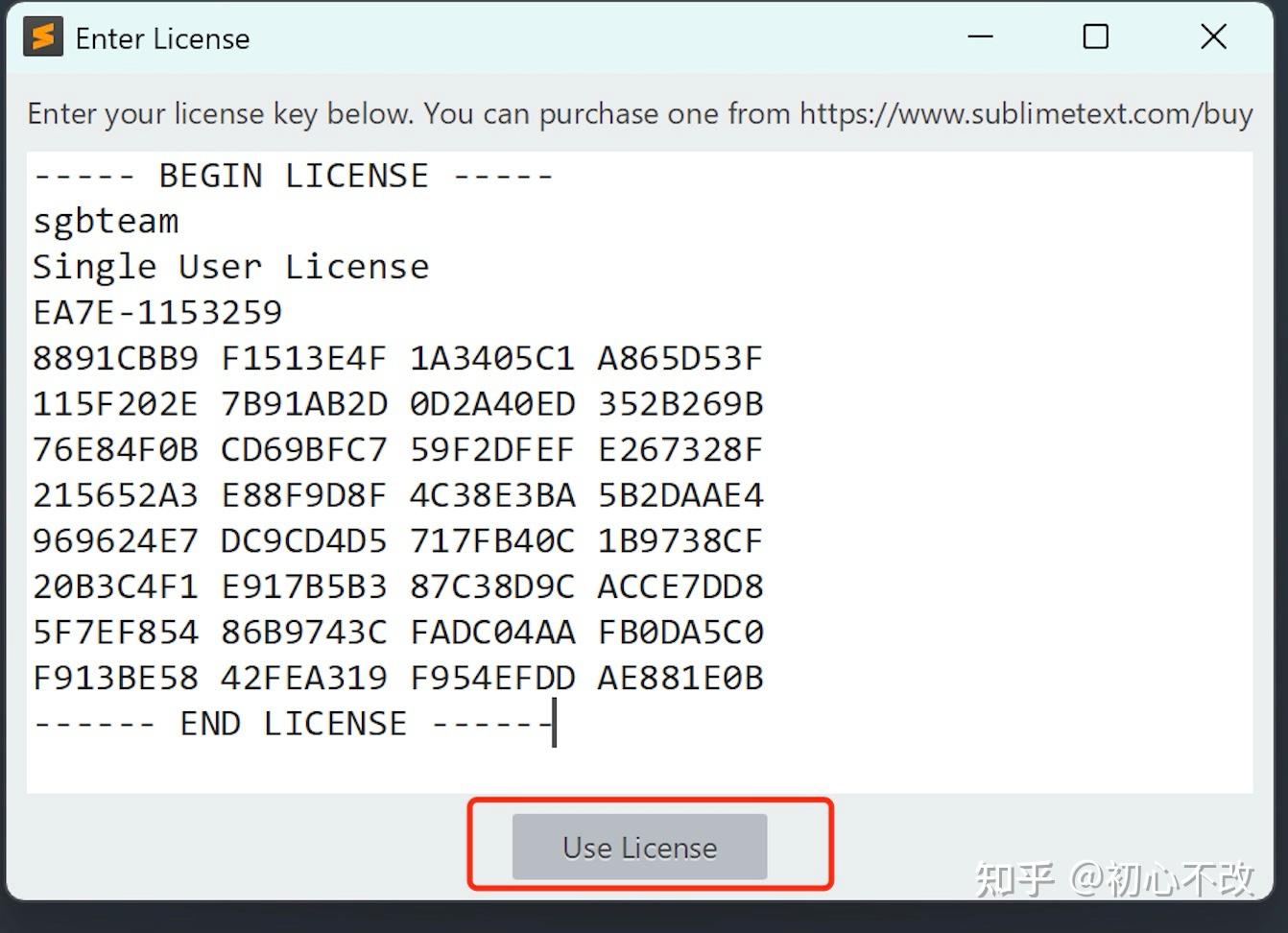The width and height of the screenshot is (1288, 933).
Task: Click the hex block 8891CBB9
Action: pos(114,357)
